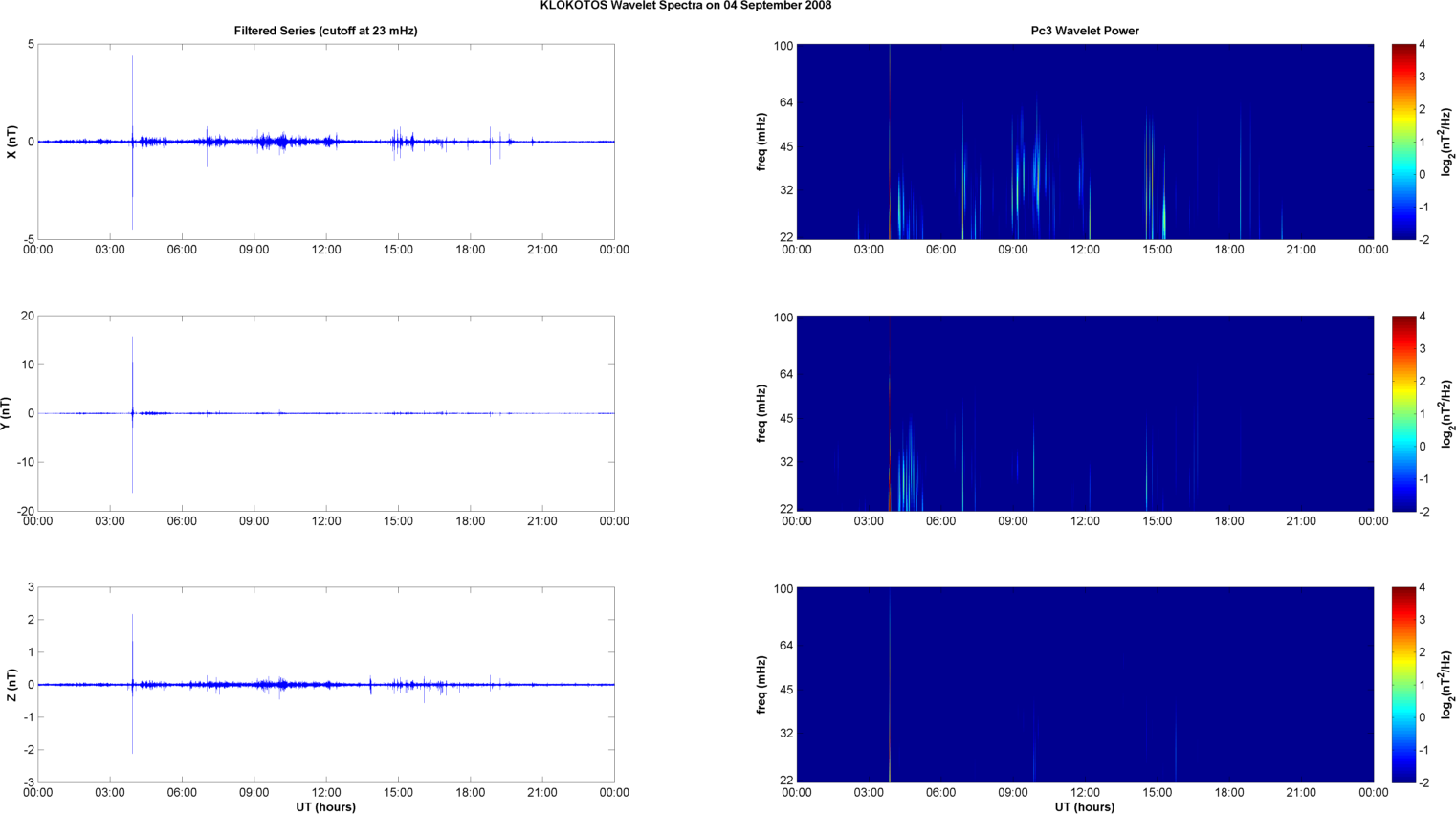
Task: Click the 100 tick on middle wavelet frequency axis
Action: 783,318
